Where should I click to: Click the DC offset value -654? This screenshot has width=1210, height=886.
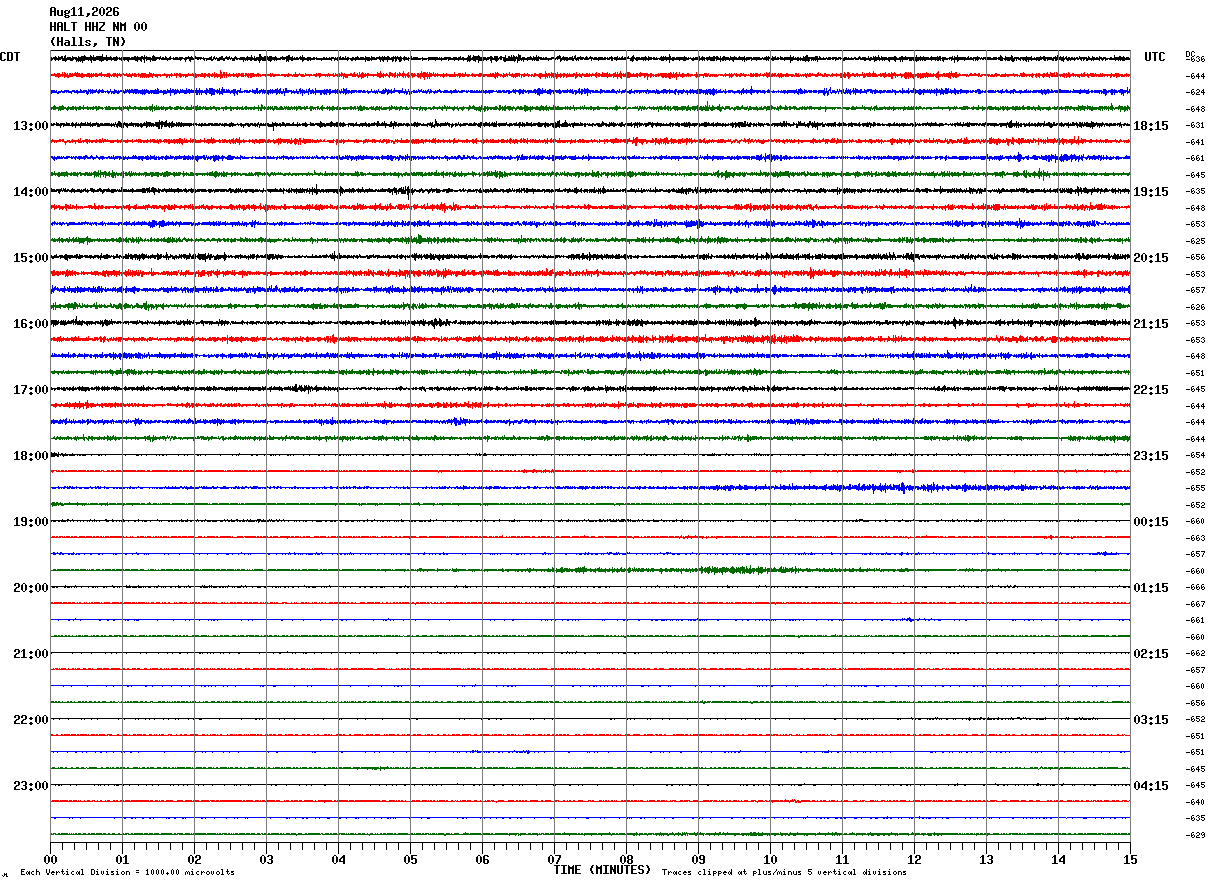click(x=1195, y=456)
